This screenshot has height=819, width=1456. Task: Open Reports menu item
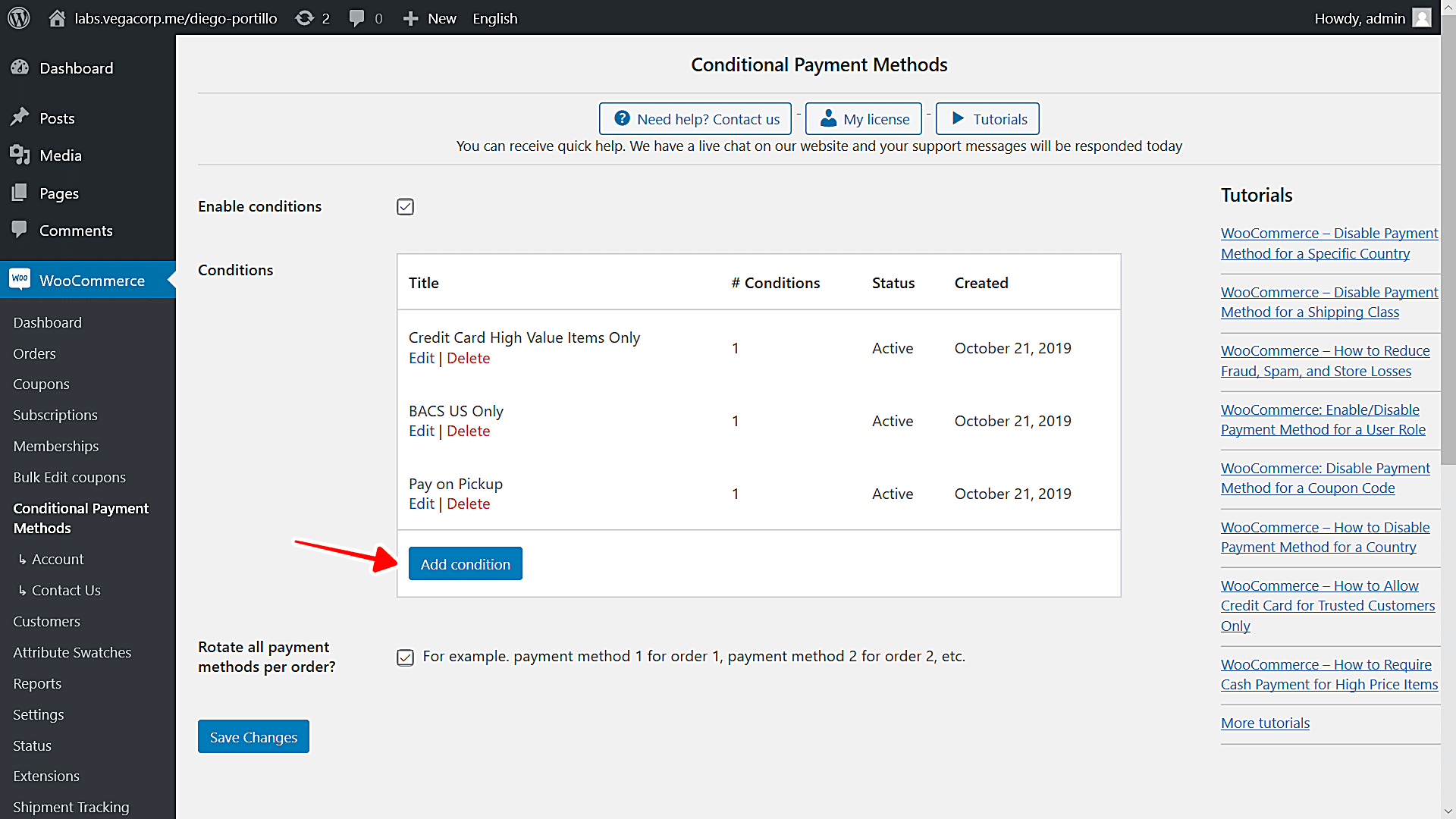click(x=37, y=684)
